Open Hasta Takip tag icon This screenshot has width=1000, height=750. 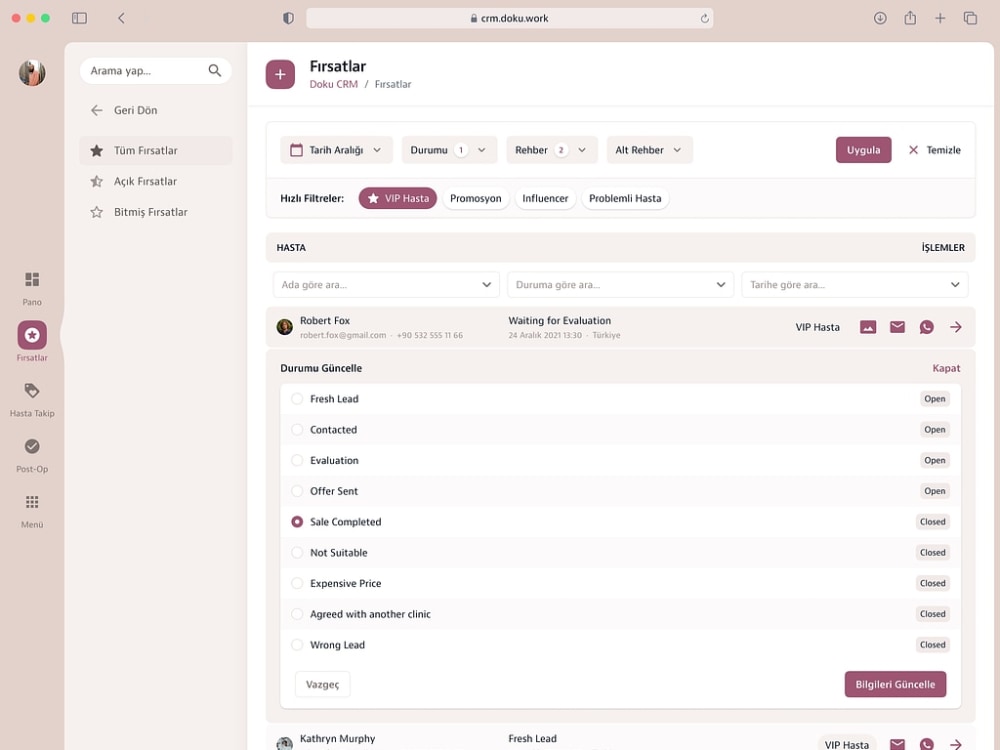[32, 390]
